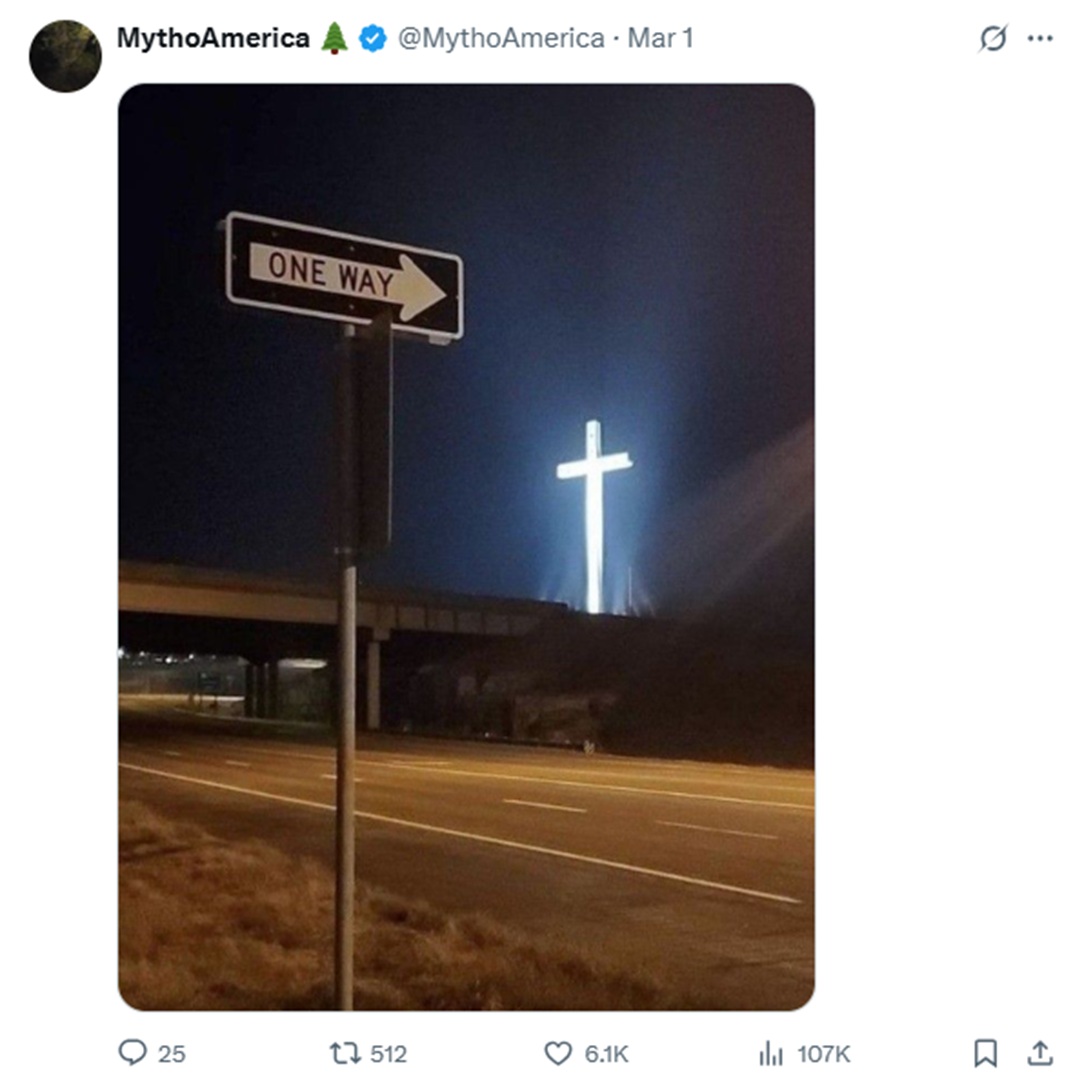The height and width of the screenshot is (1088, 1079).
Task: Share the post via upload arrow icon
Action: 1039,1053
